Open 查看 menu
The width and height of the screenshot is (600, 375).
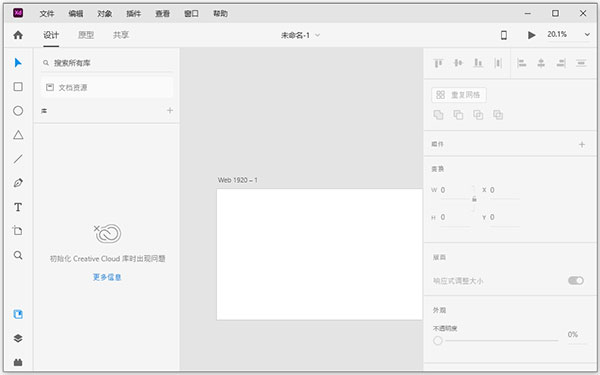(162, 14)
